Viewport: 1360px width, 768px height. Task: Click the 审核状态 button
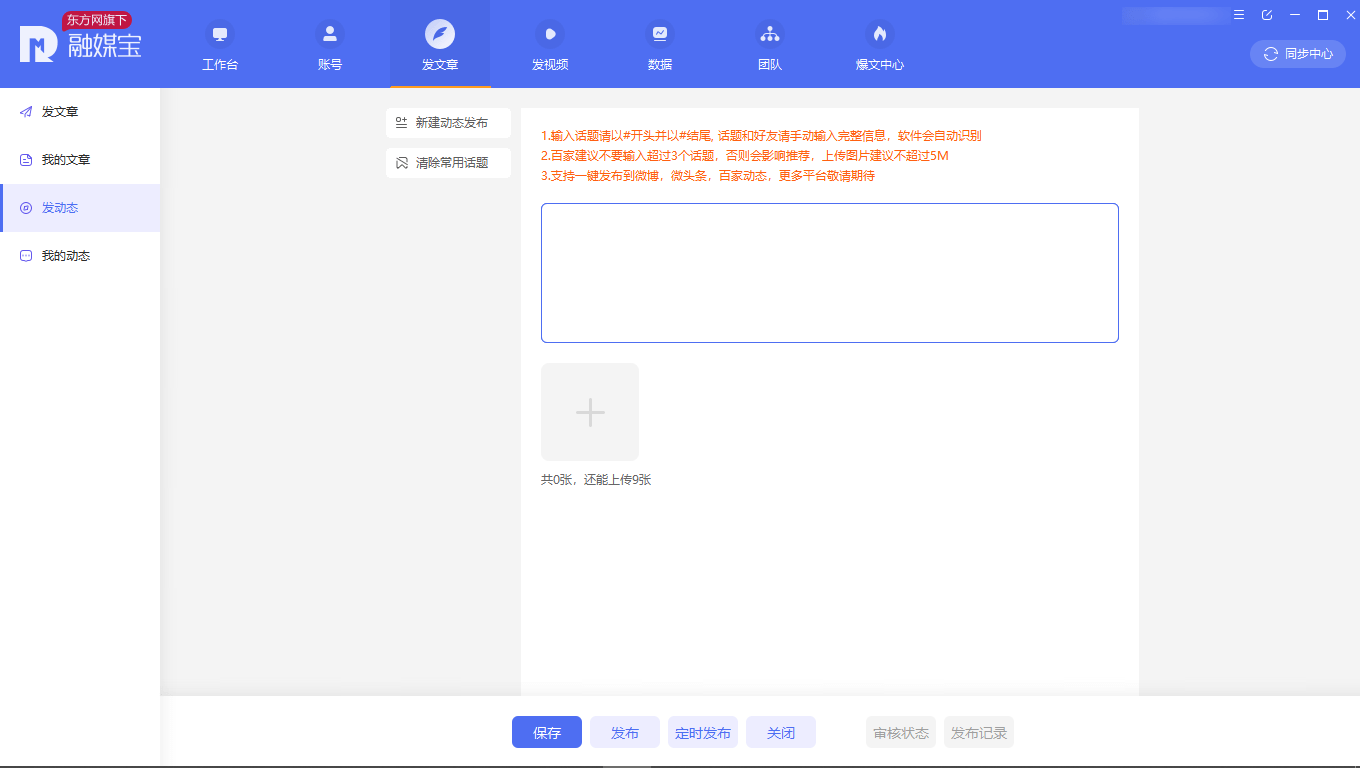(901, 732)
